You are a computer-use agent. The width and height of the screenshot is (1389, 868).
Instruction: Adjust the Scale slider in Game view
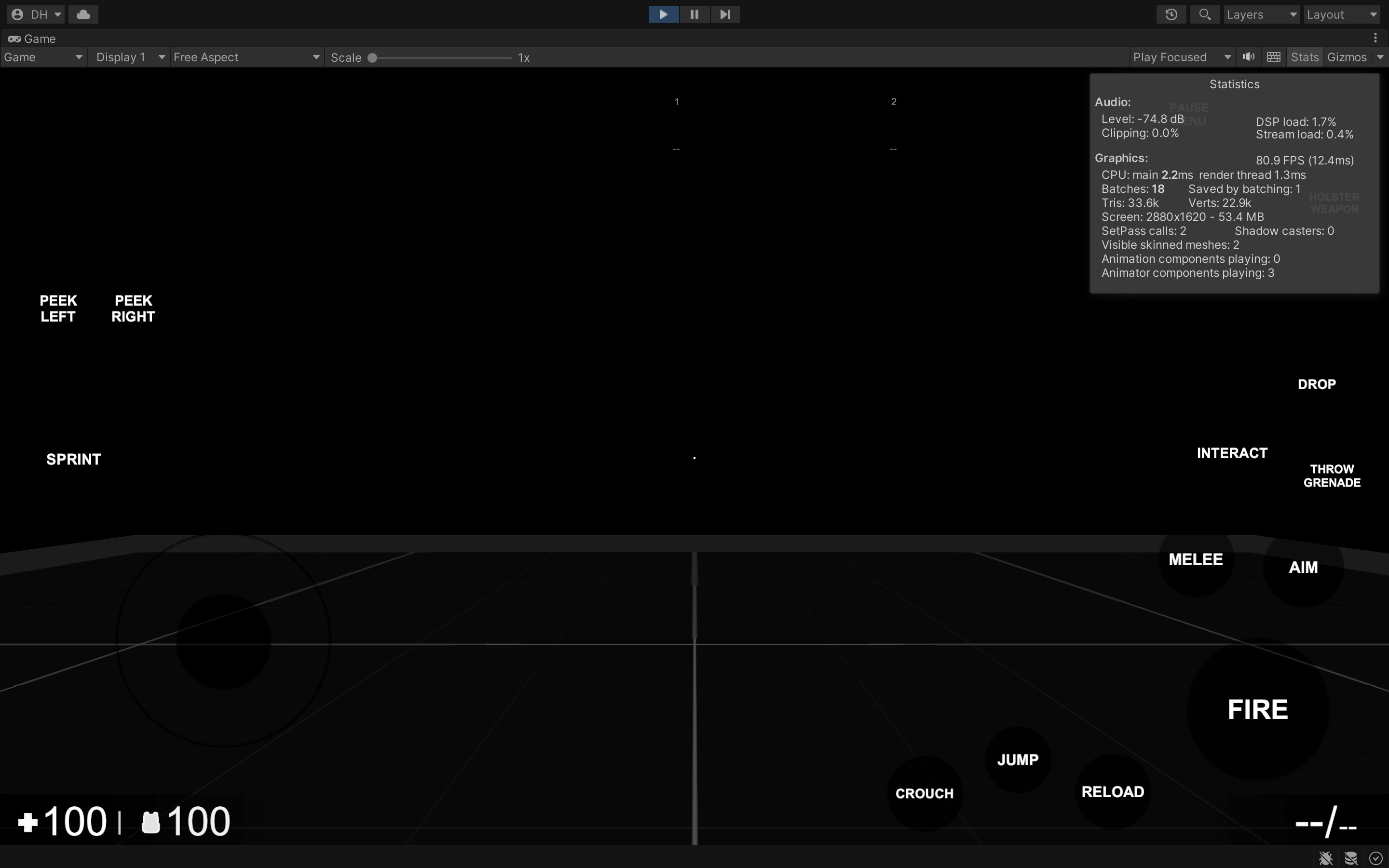click(372, 58)
